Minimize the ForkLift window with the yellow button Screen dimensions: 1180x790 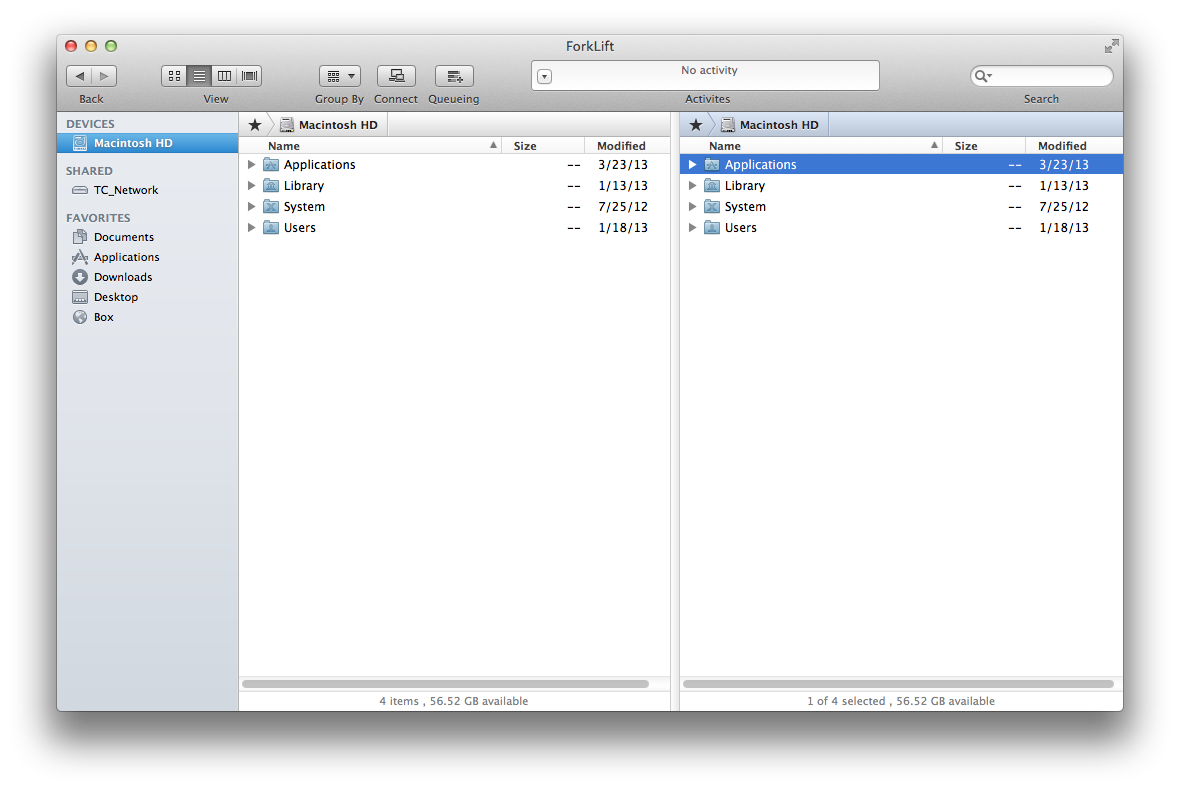[91, 47]
